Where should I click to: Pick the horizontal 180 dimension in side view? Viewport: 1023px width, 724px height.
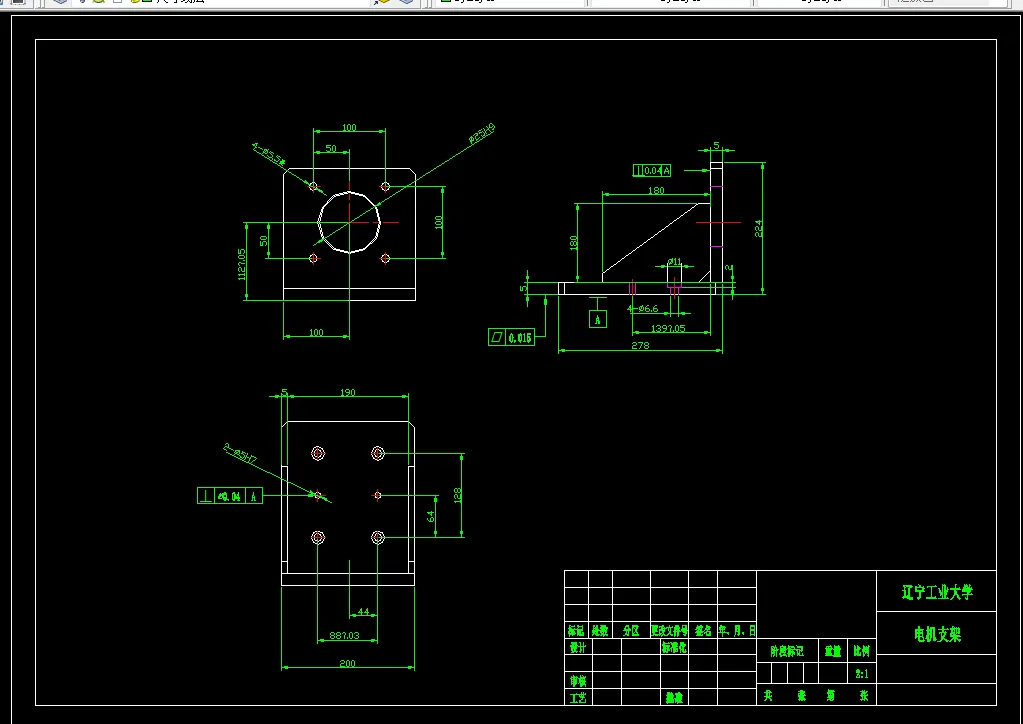(656, 190)
